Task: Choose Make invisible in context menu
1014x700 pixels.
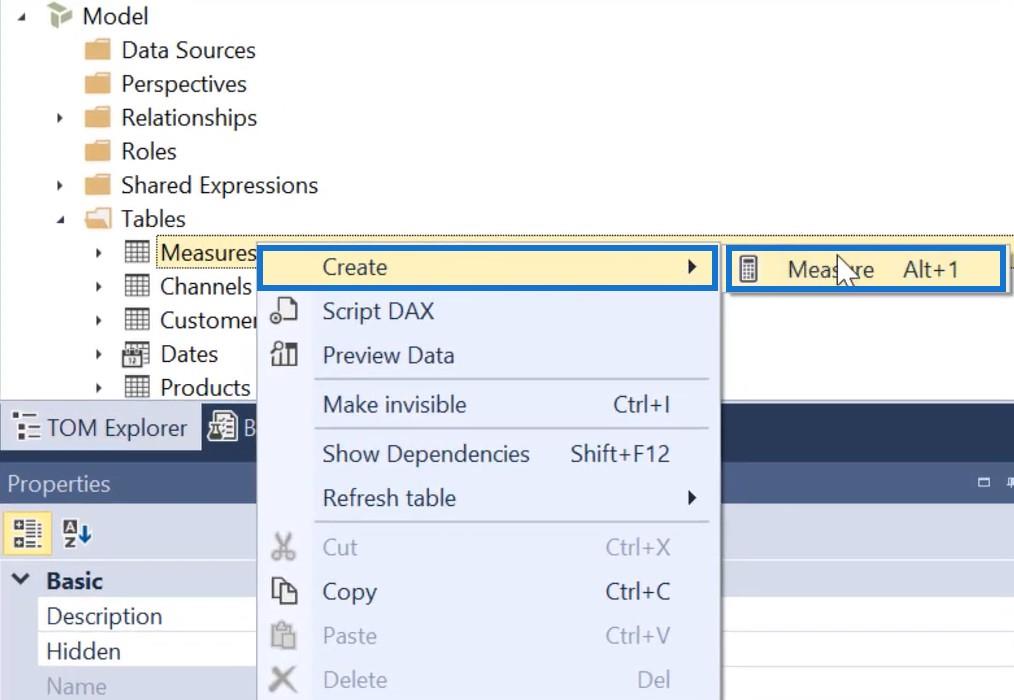Action: pyautogui.click(x=488, y=404)
